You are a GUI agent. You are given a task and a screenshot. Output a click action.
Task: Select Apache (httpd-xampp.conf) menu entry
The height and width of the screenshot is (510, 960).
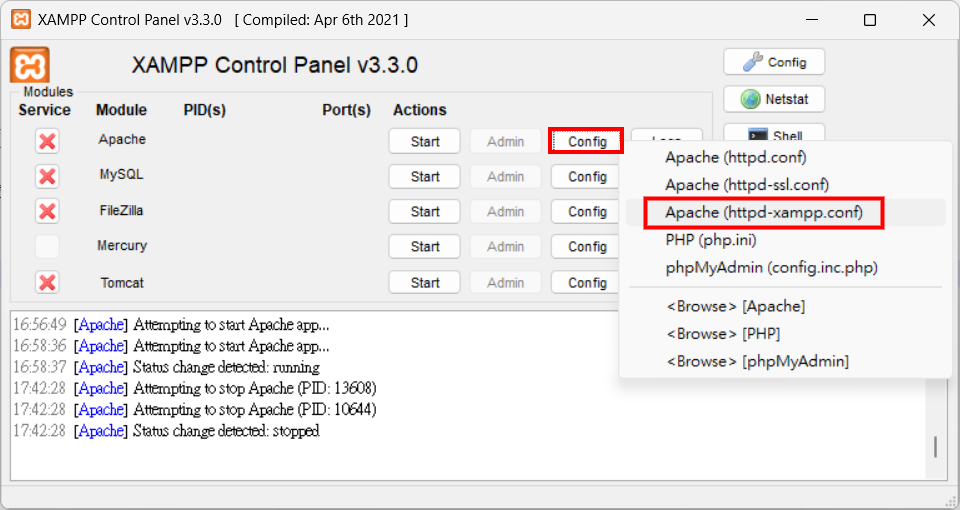click(763, 212)
